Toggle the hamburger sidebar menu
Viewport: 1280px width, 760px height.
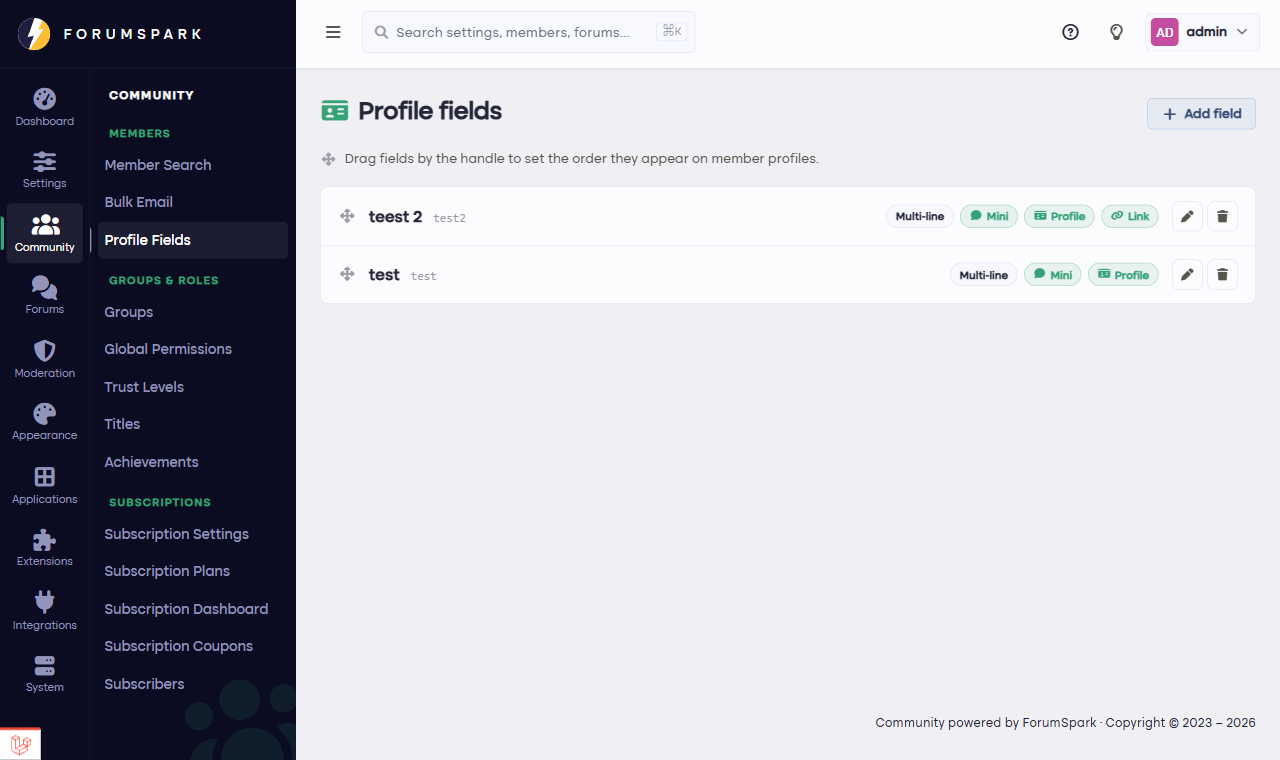pyautogui.click(x=333, y=32)
